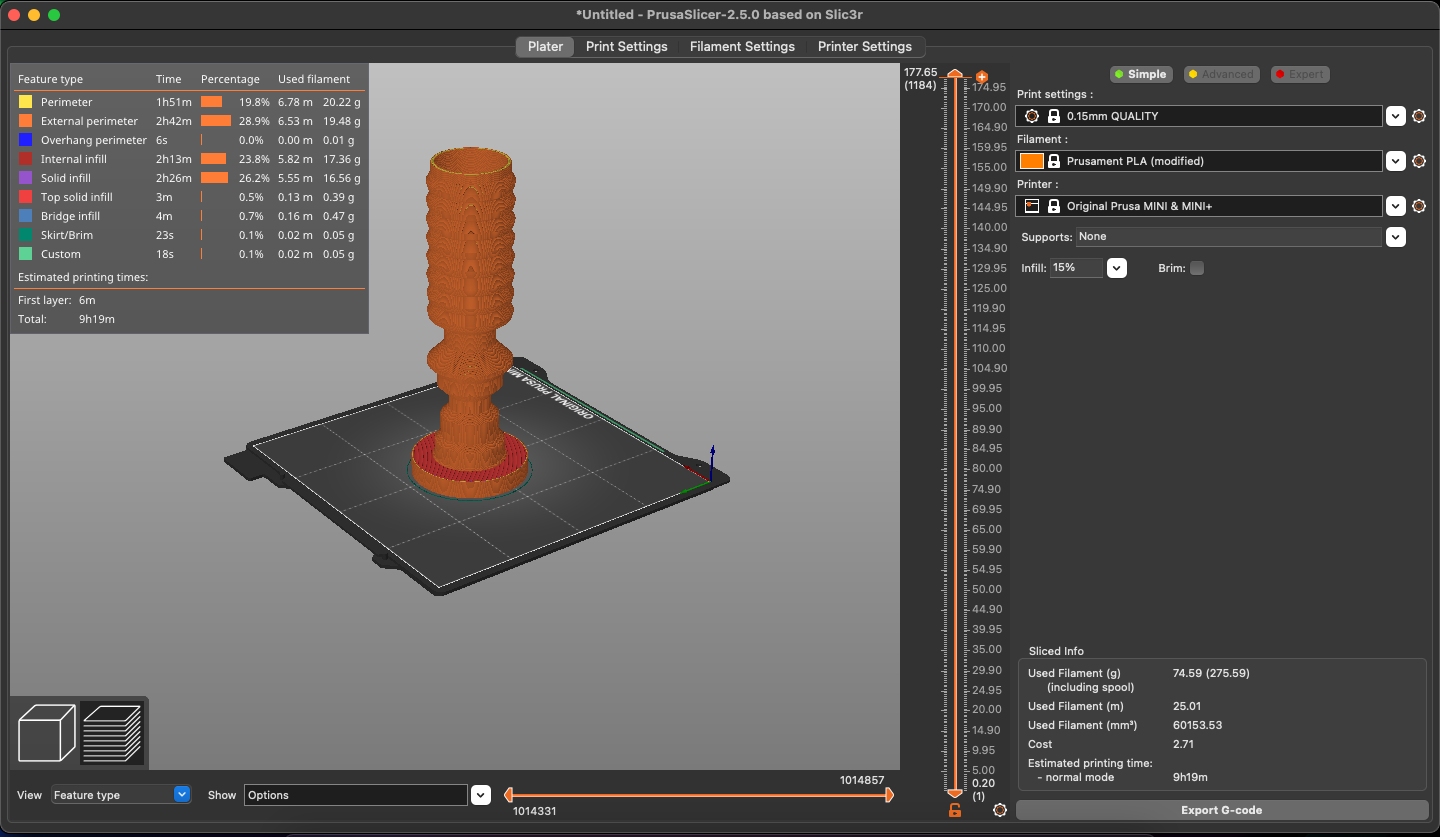
Task: Open the Print Settings tab
Action: (626, 47)
